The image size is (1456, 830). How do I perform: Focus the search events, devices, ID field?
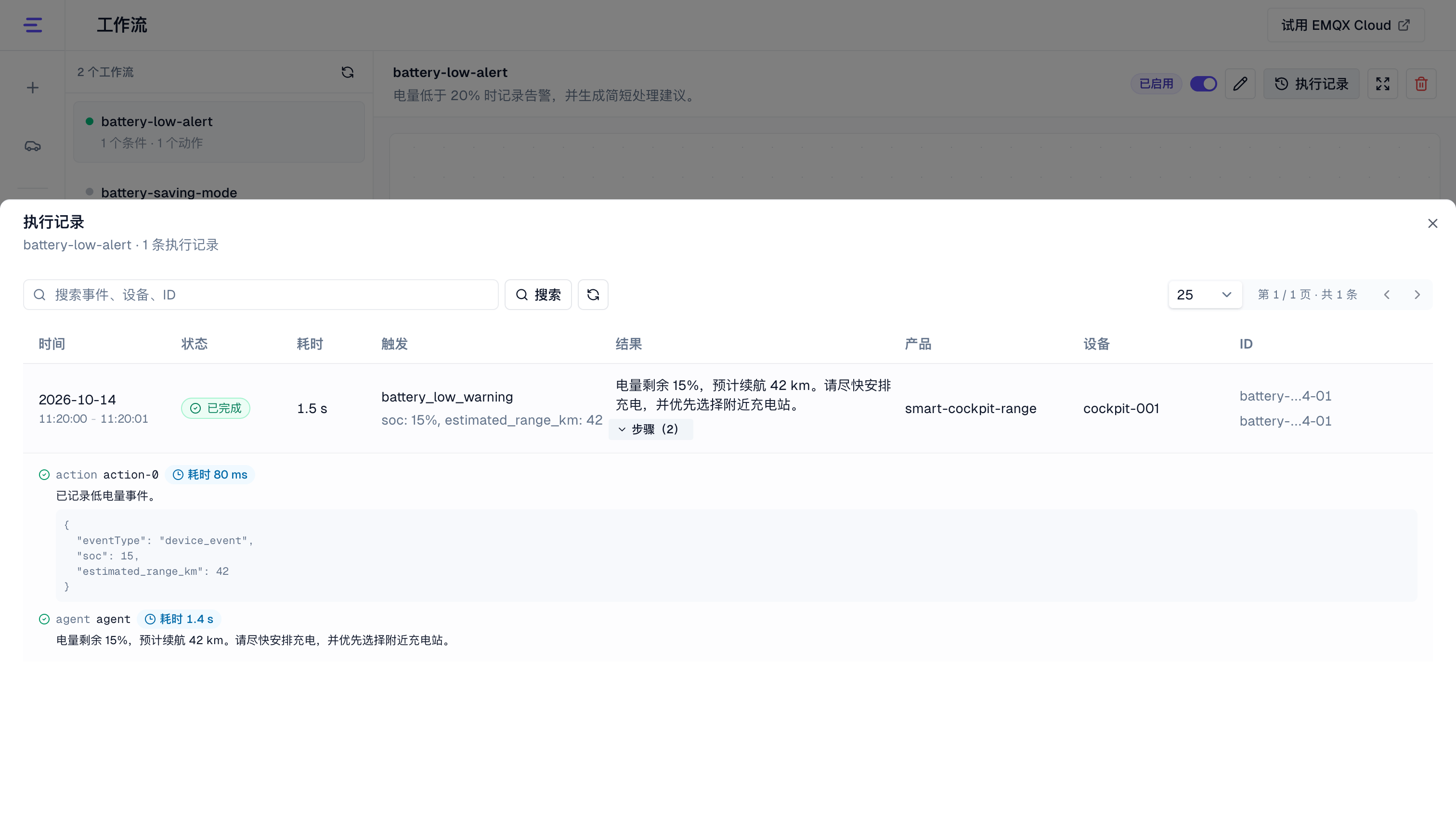[260, 295]
